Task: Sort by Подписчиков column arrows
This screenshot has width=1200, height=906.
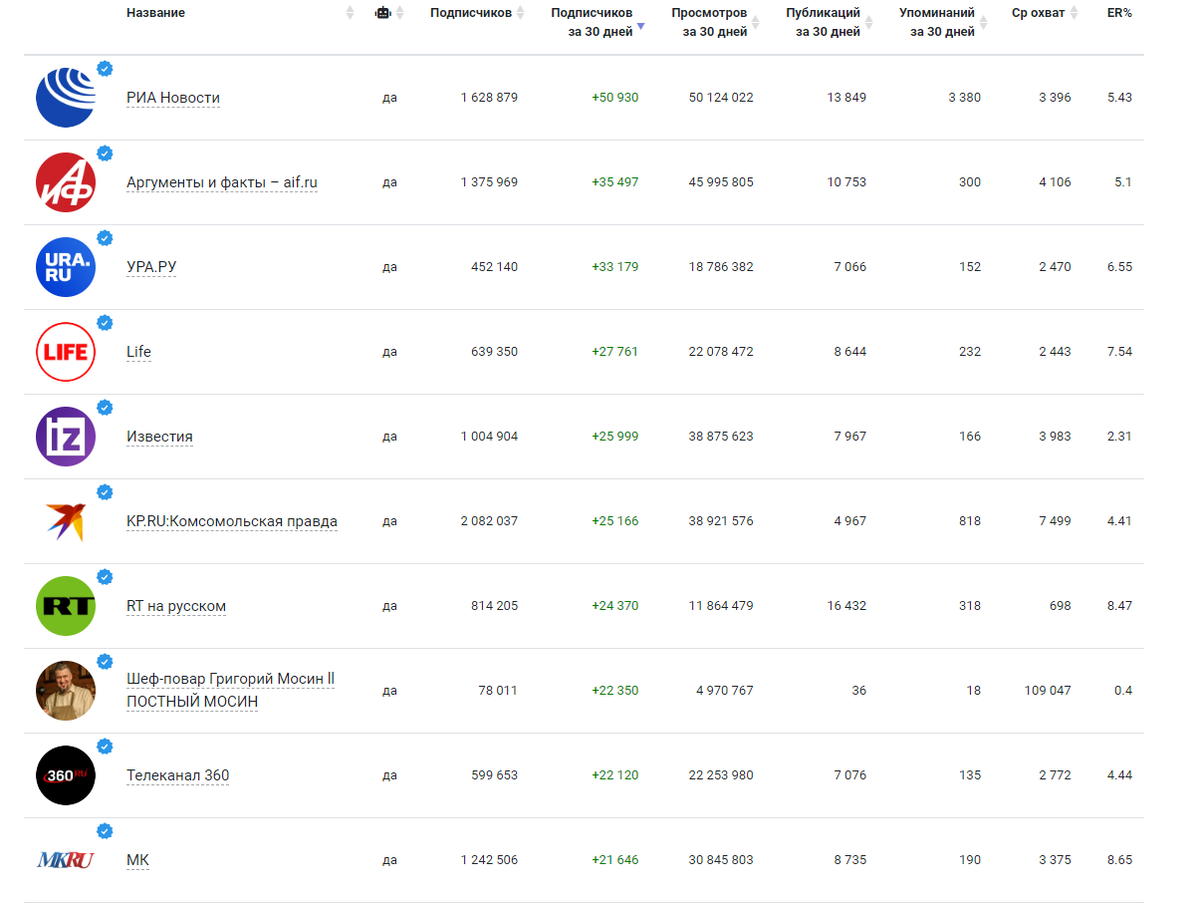Action: point(520,13)
